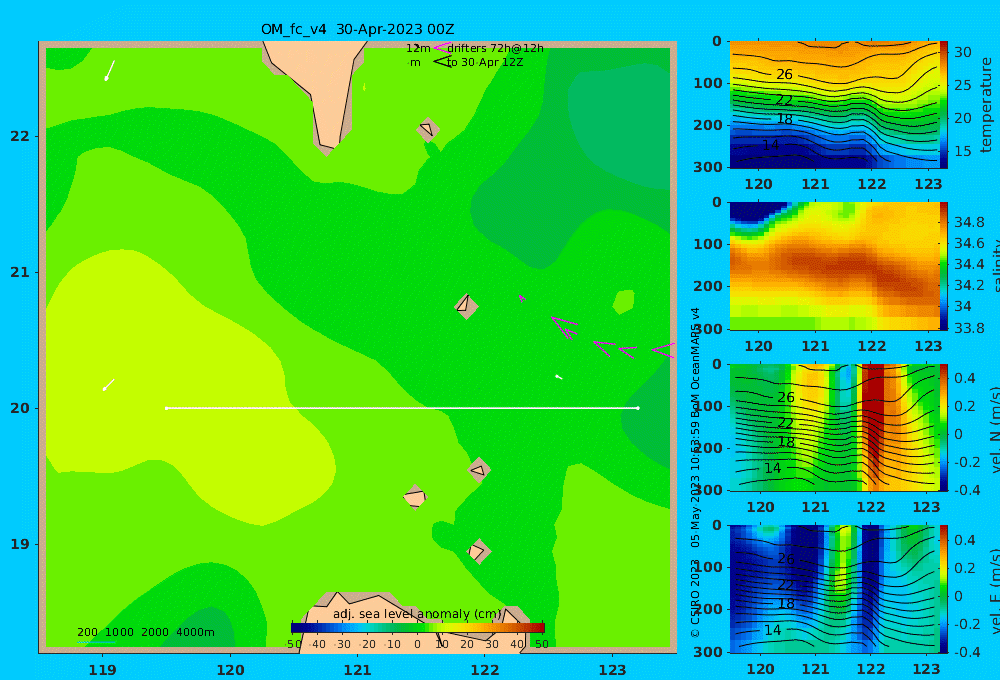
Task: Click the '21' latitude tick on the main map
Action: [20, 272]
